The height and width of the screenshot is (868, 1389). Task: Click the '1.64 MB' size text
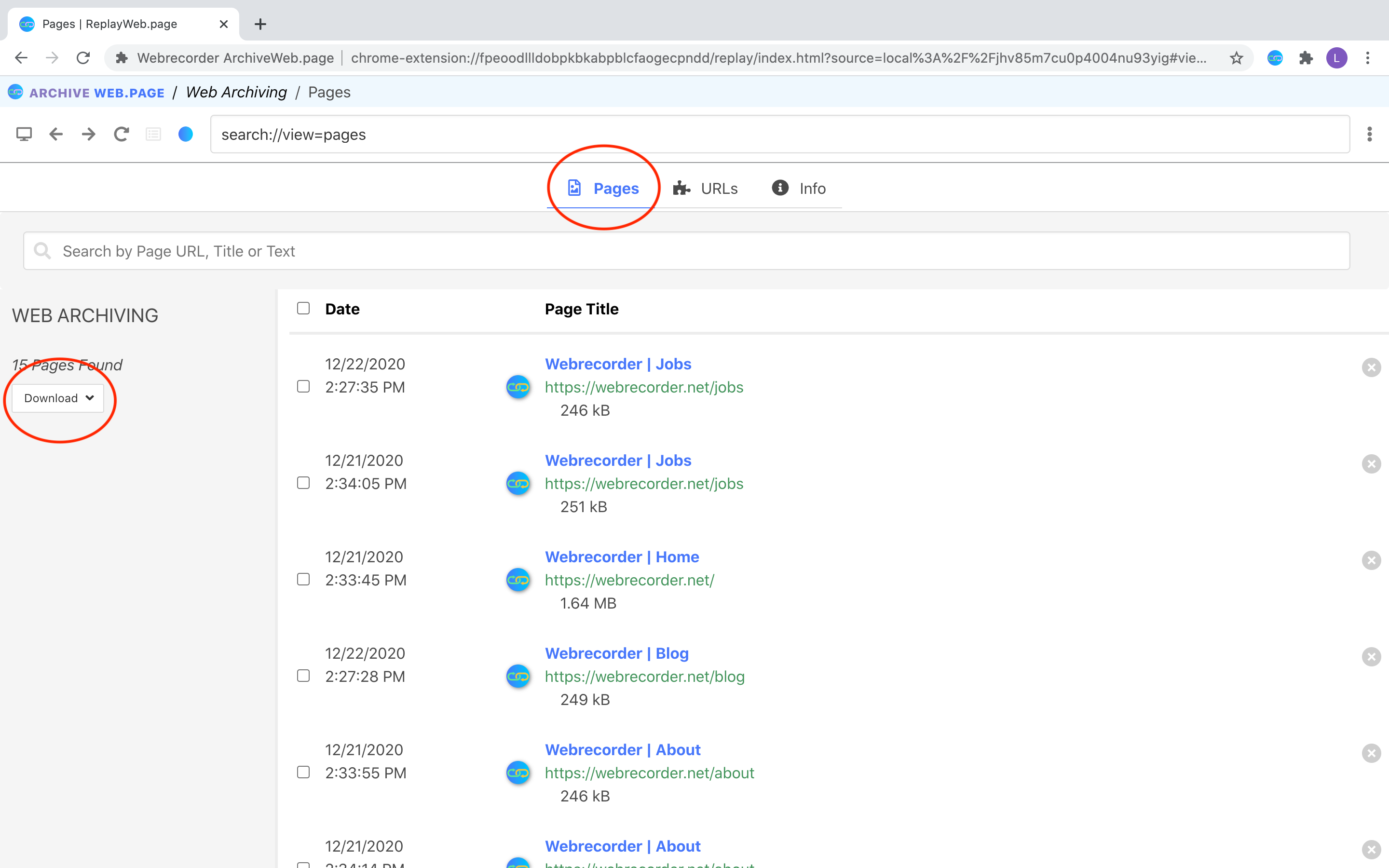tap(588, 603)
